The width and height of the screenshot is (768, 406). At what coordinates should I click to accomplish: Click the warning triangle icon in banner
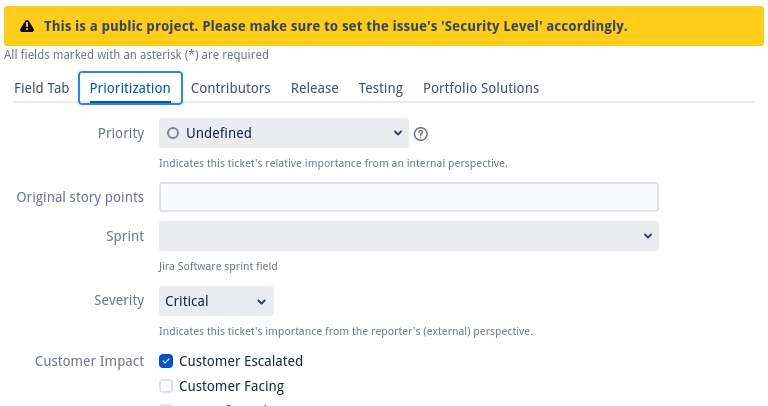pos(25,26)
